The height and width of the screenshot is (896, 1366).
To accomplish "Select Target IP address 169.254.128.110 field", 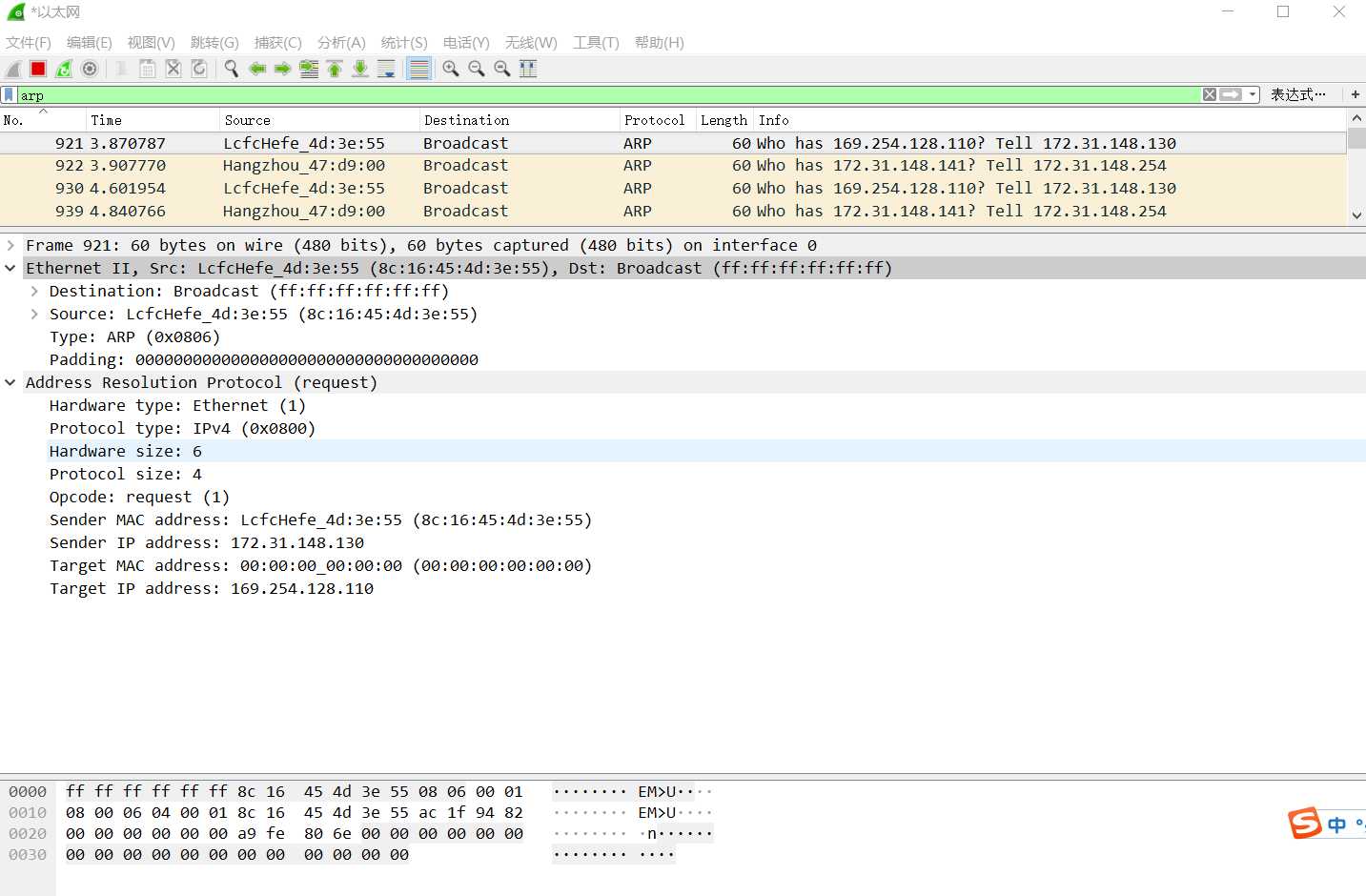I will point(212,588).
